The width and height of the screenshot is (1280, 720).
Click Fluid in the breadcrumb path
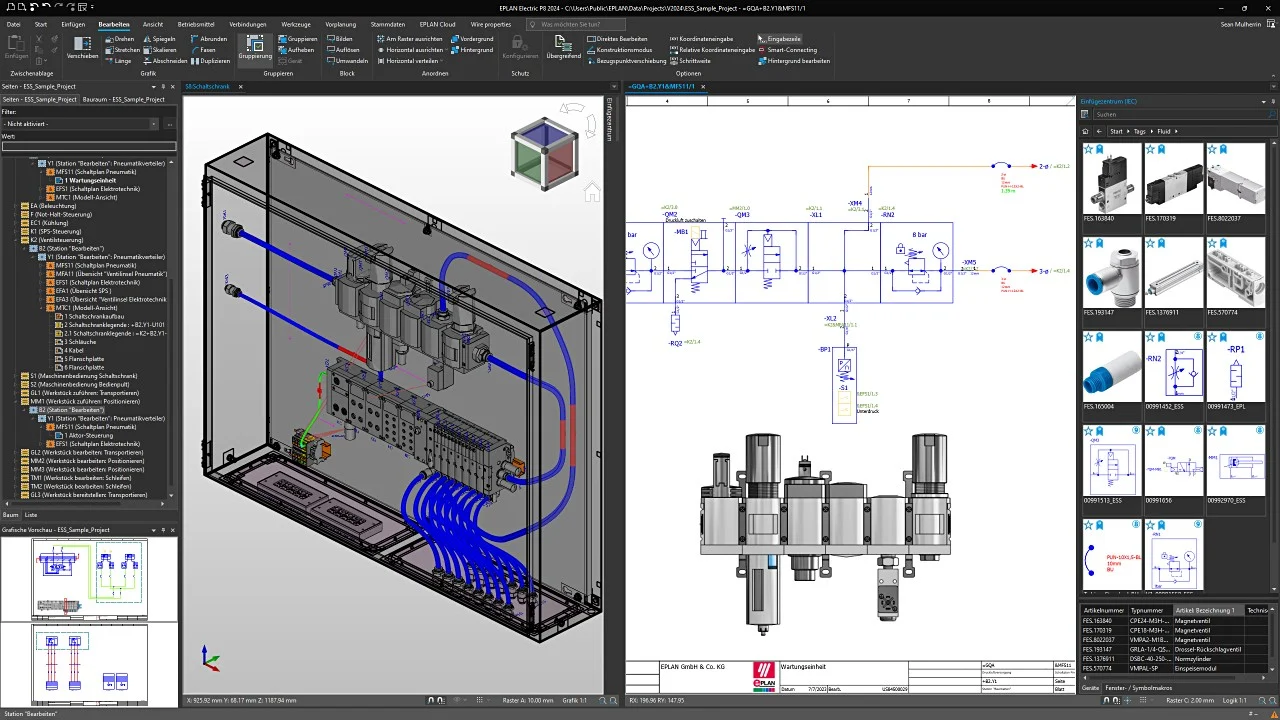[1163, 131]
